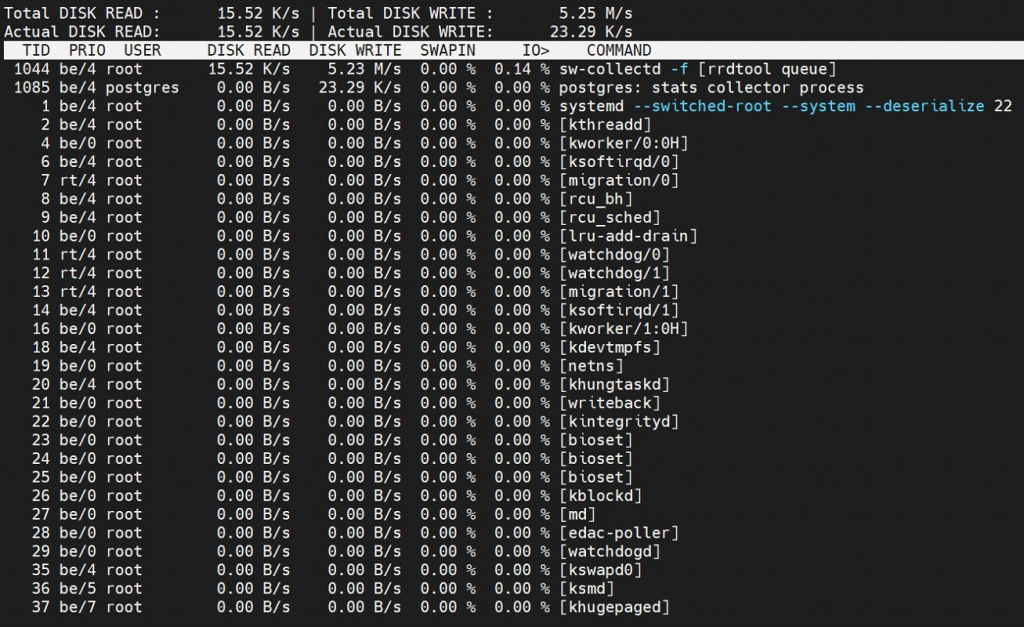
Task: Select the kblockd process row
Action: (400, 496)
